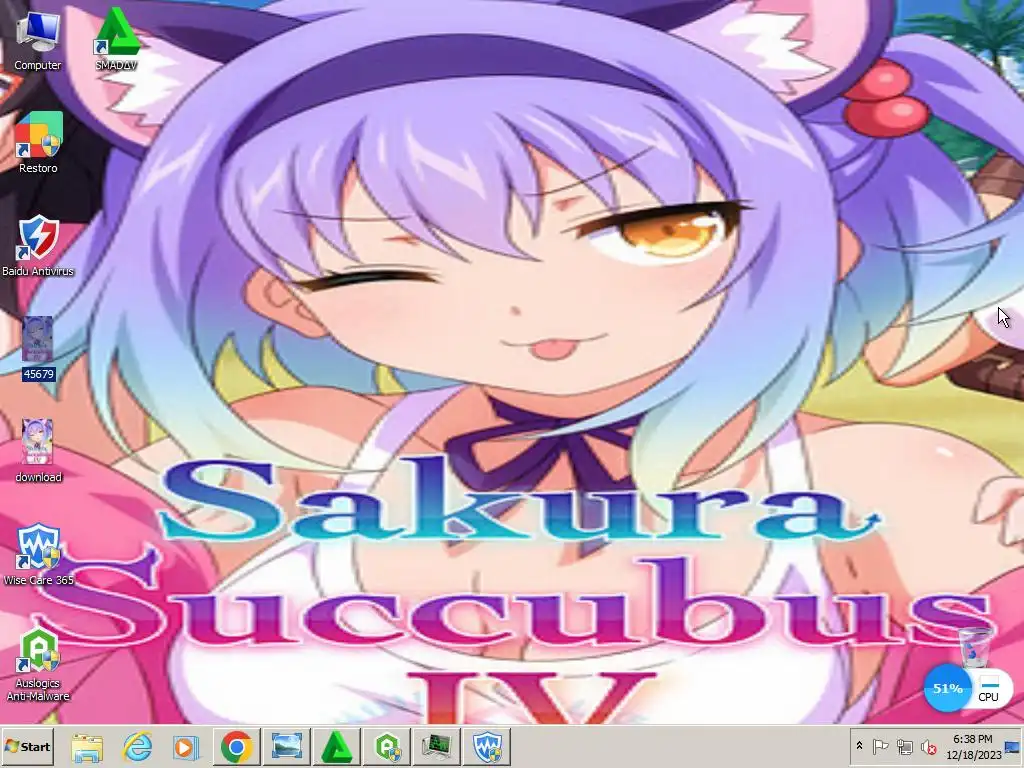Switch to Auslogics Anti-Malware taskbar item
1024x768 pixels.
point(387,746)
